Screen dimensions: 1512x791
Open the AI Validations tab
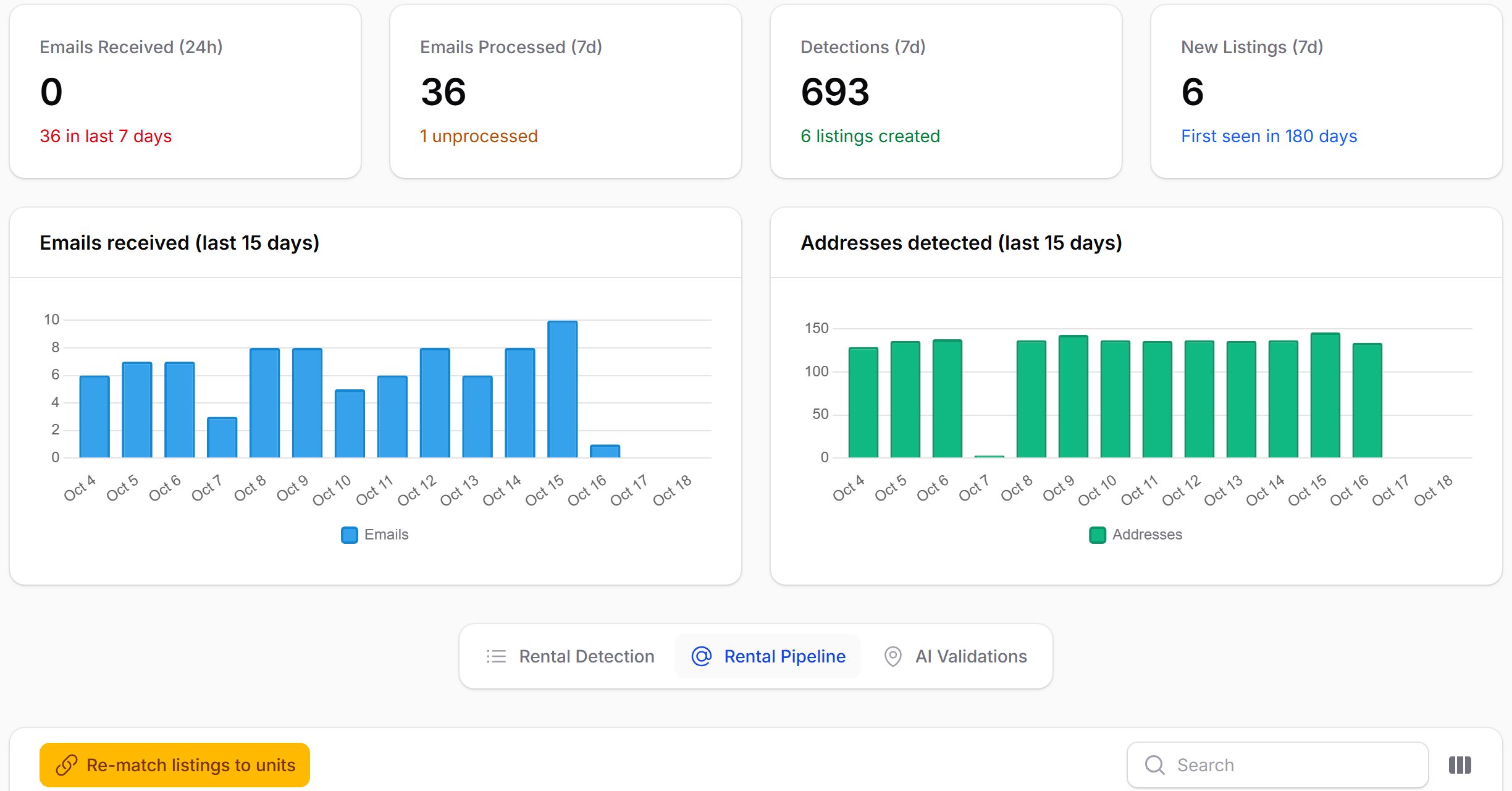pos(955,656)
